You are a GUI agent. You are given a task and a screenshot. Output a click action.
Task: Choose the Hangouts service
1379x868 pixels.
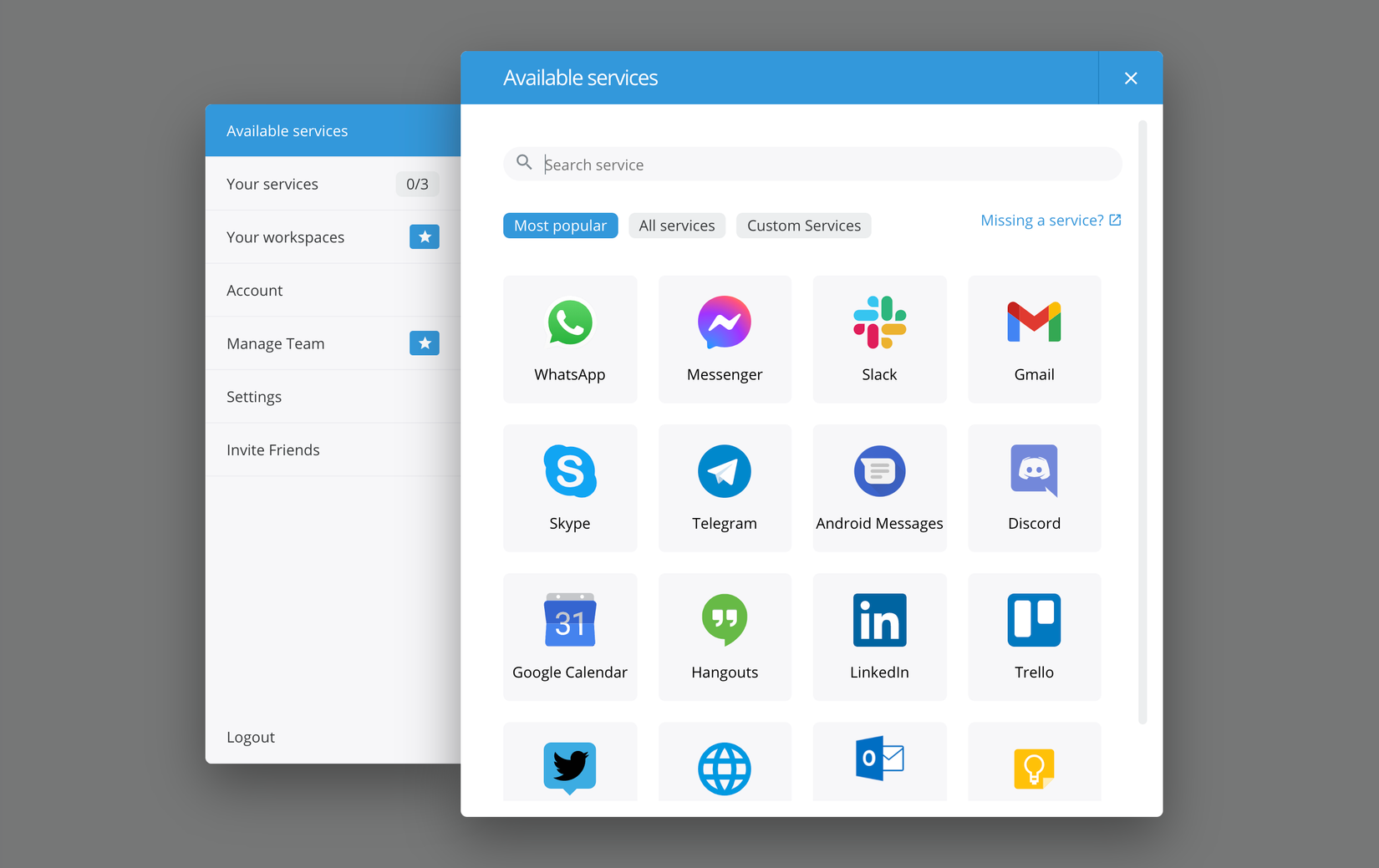click(725, 637)
